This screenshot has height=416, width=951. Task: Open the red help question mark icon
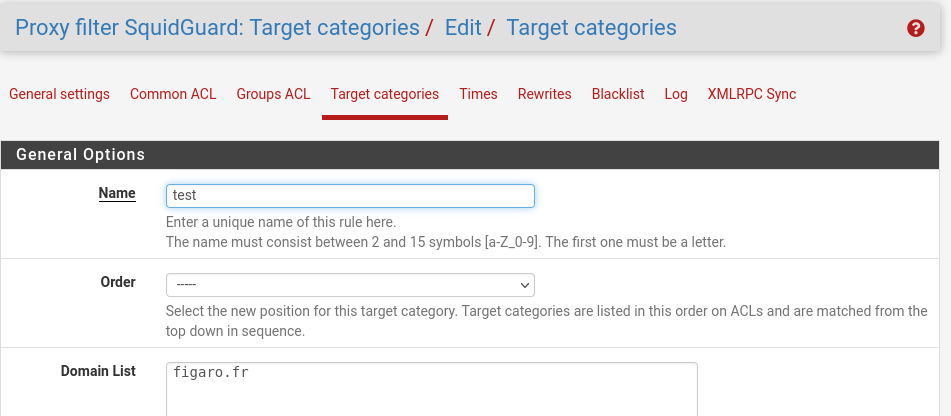click(x=916, y=28)
